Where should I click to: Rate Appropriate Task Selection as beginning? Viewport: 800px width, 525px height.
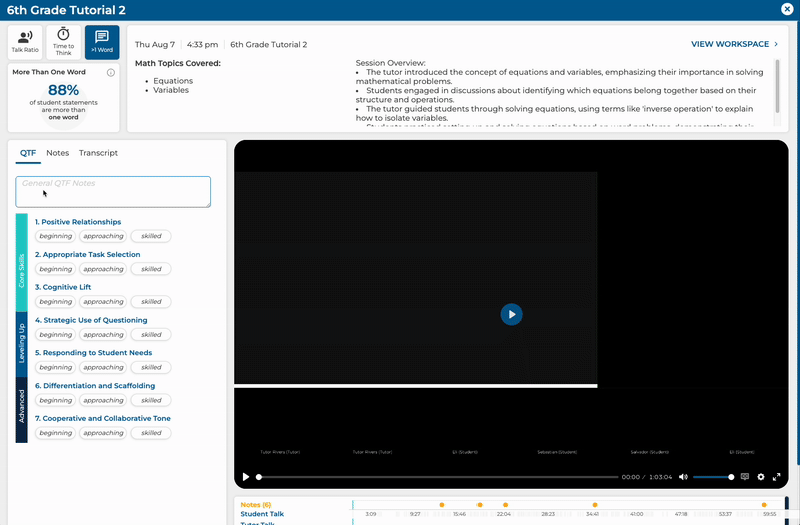pyautogui.click(x=56, y=269)
